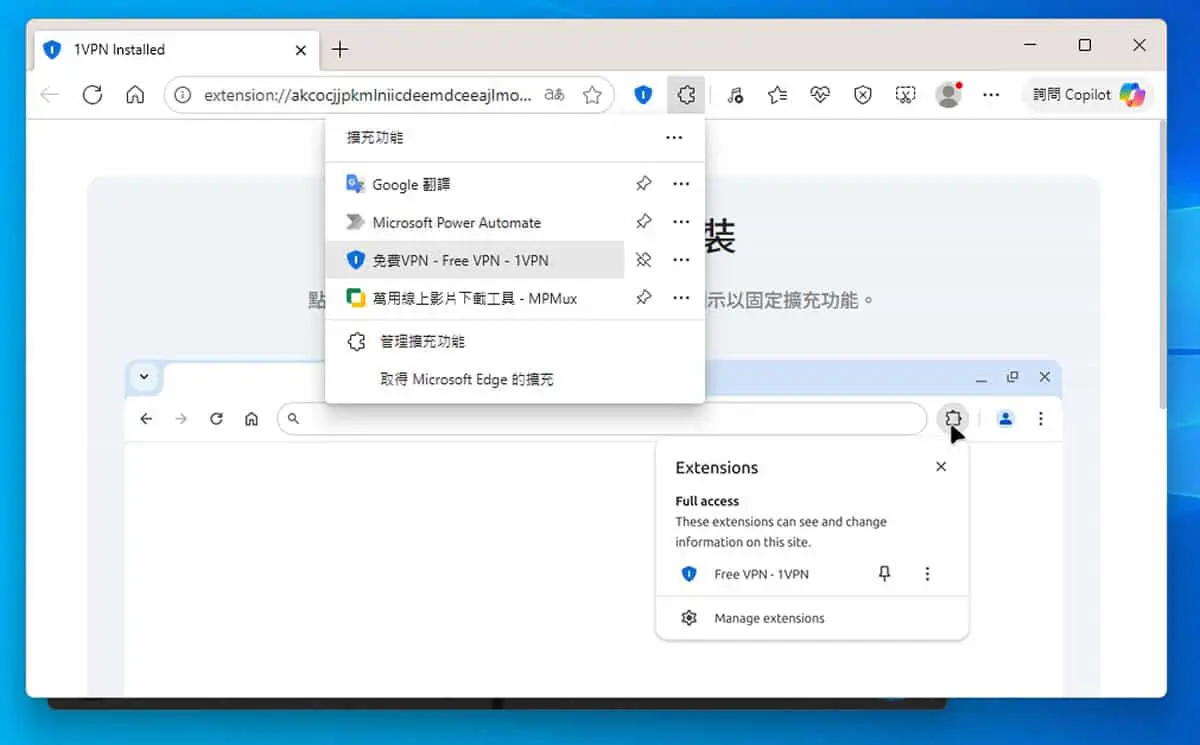Click the illustration browser reload icon
This screenshot has height=745, width=1200.
[x=216, y=419]
